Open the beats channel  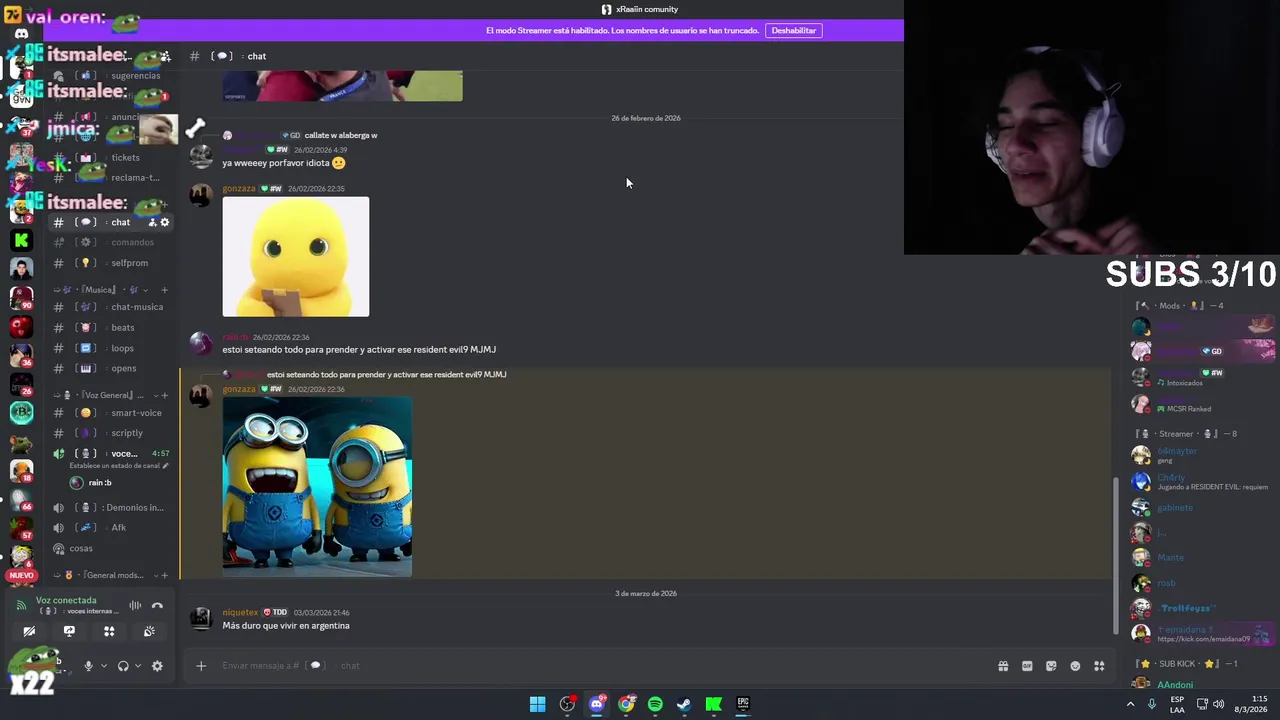113,328
